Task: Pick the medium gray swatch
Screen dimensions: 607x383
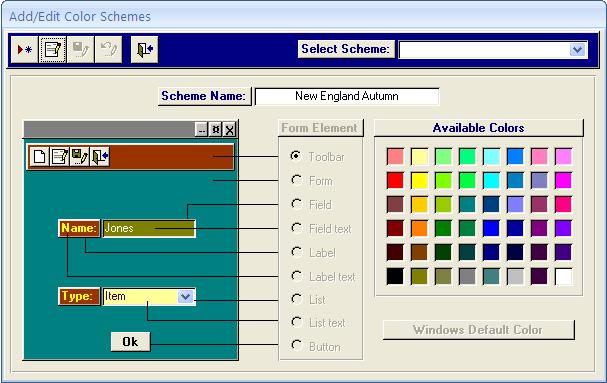Action: 467,277
